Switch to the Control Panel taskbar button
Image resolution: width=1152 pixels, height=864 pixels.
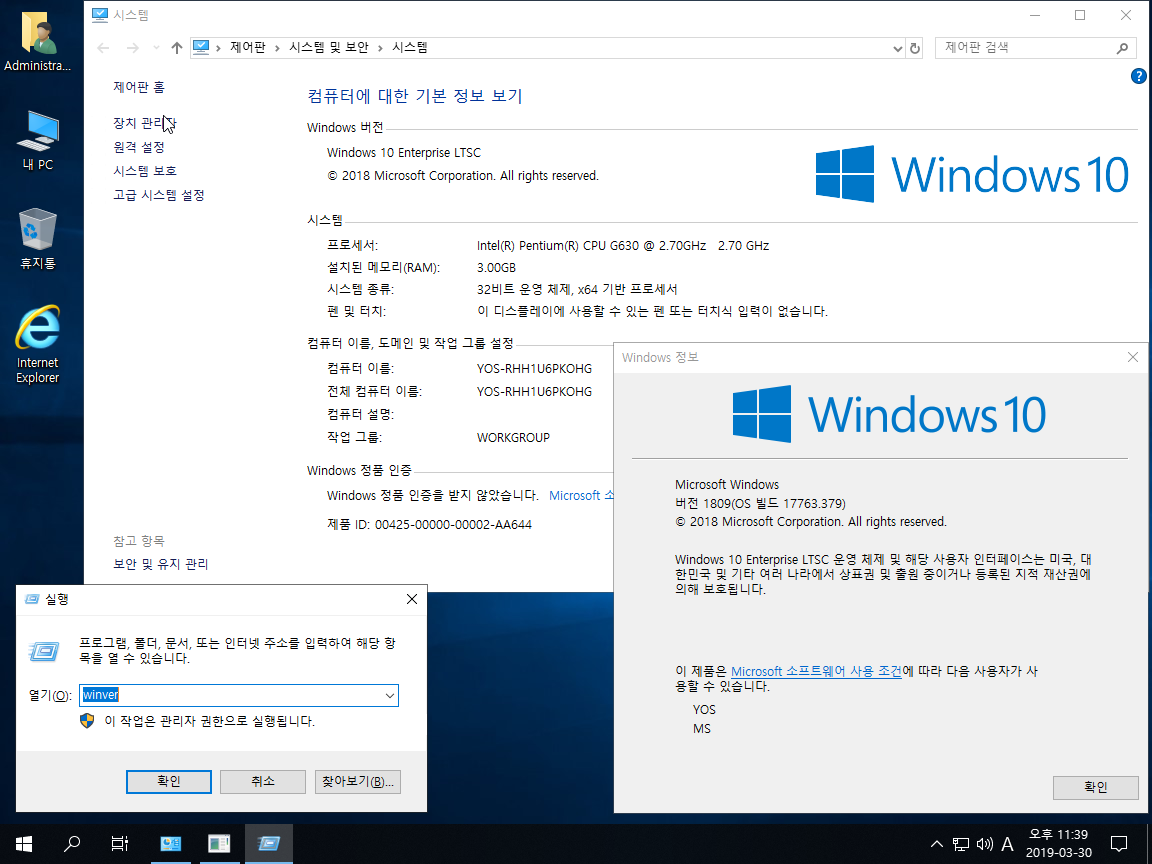point(170,843)
